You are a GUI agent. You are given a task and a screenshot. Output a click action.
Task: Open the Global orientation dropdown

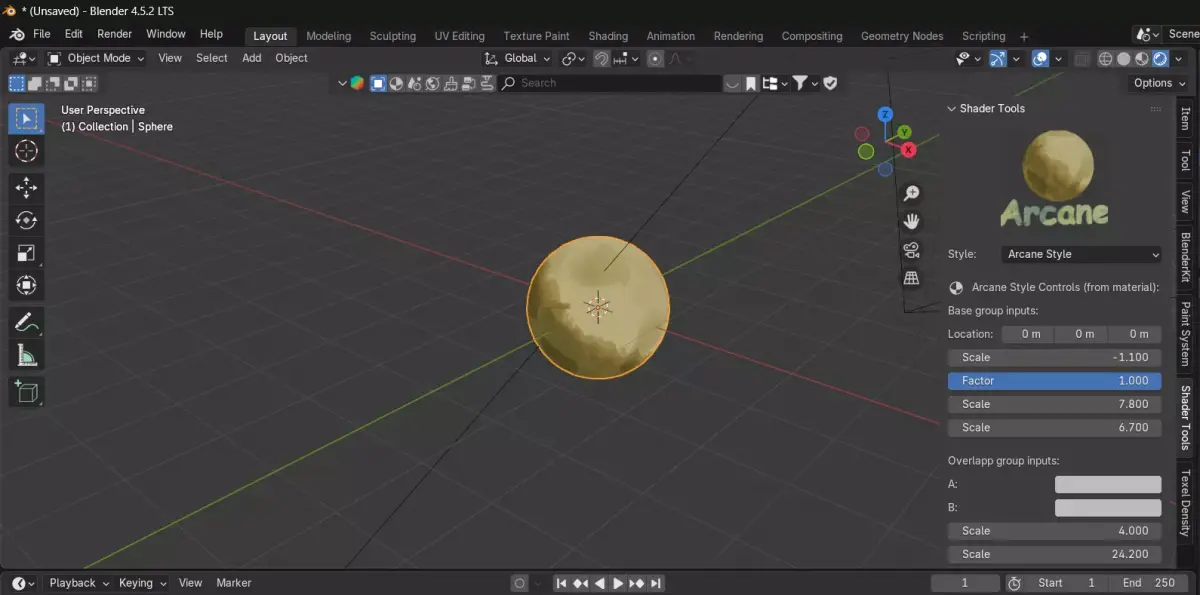(x=518, y=58)
